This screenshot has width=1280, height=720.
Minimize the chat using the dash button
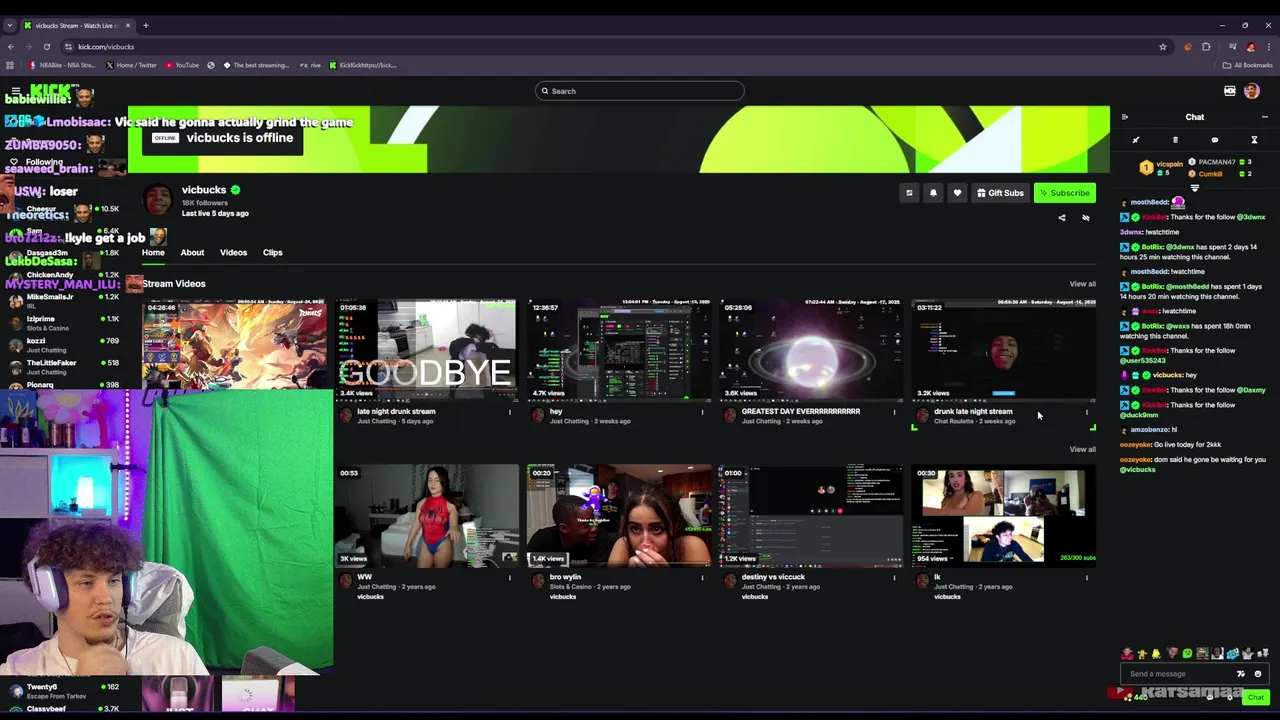[1264, 117]
